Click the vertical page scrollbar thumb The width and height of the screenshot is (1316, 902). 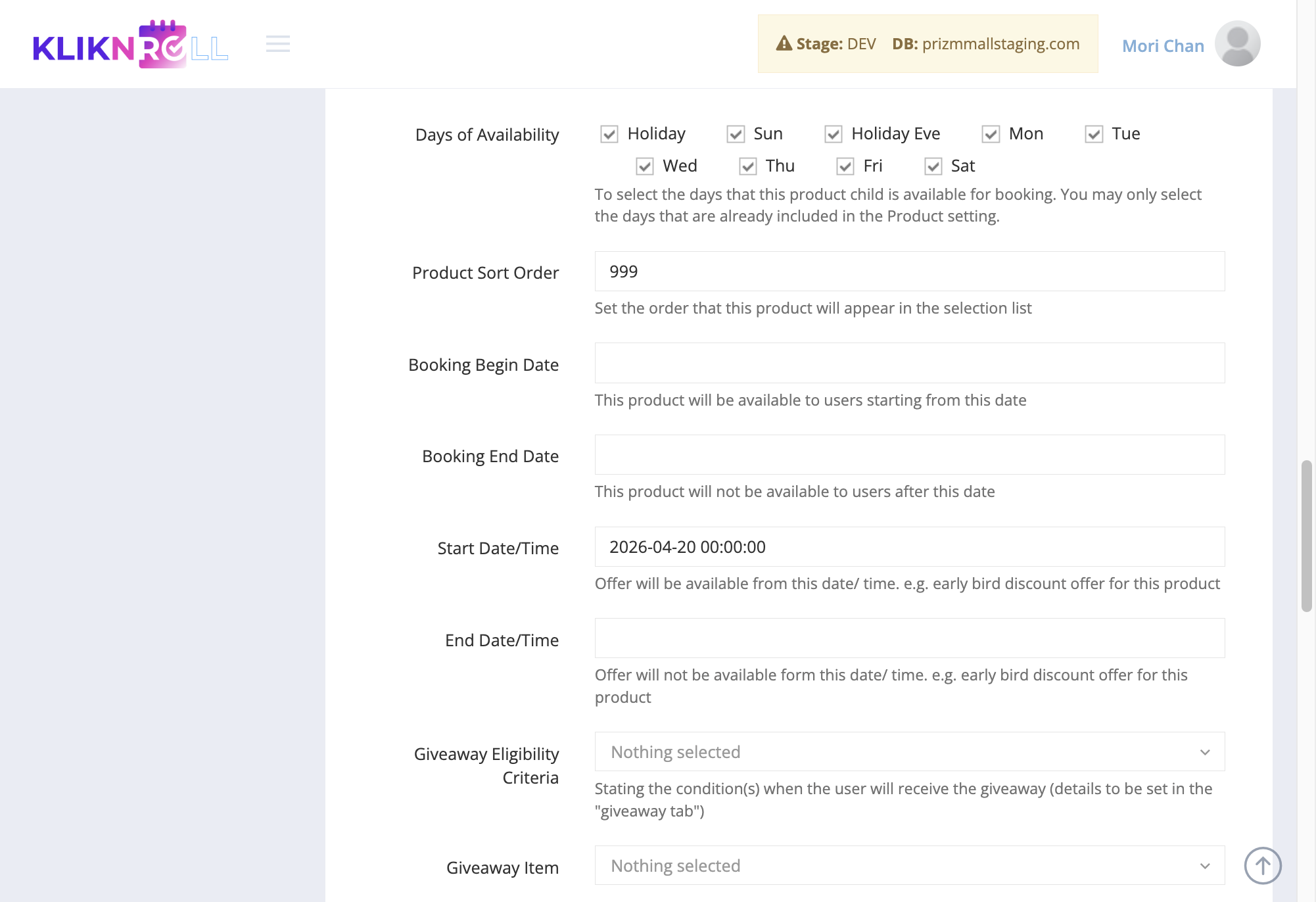[1307, 536]
